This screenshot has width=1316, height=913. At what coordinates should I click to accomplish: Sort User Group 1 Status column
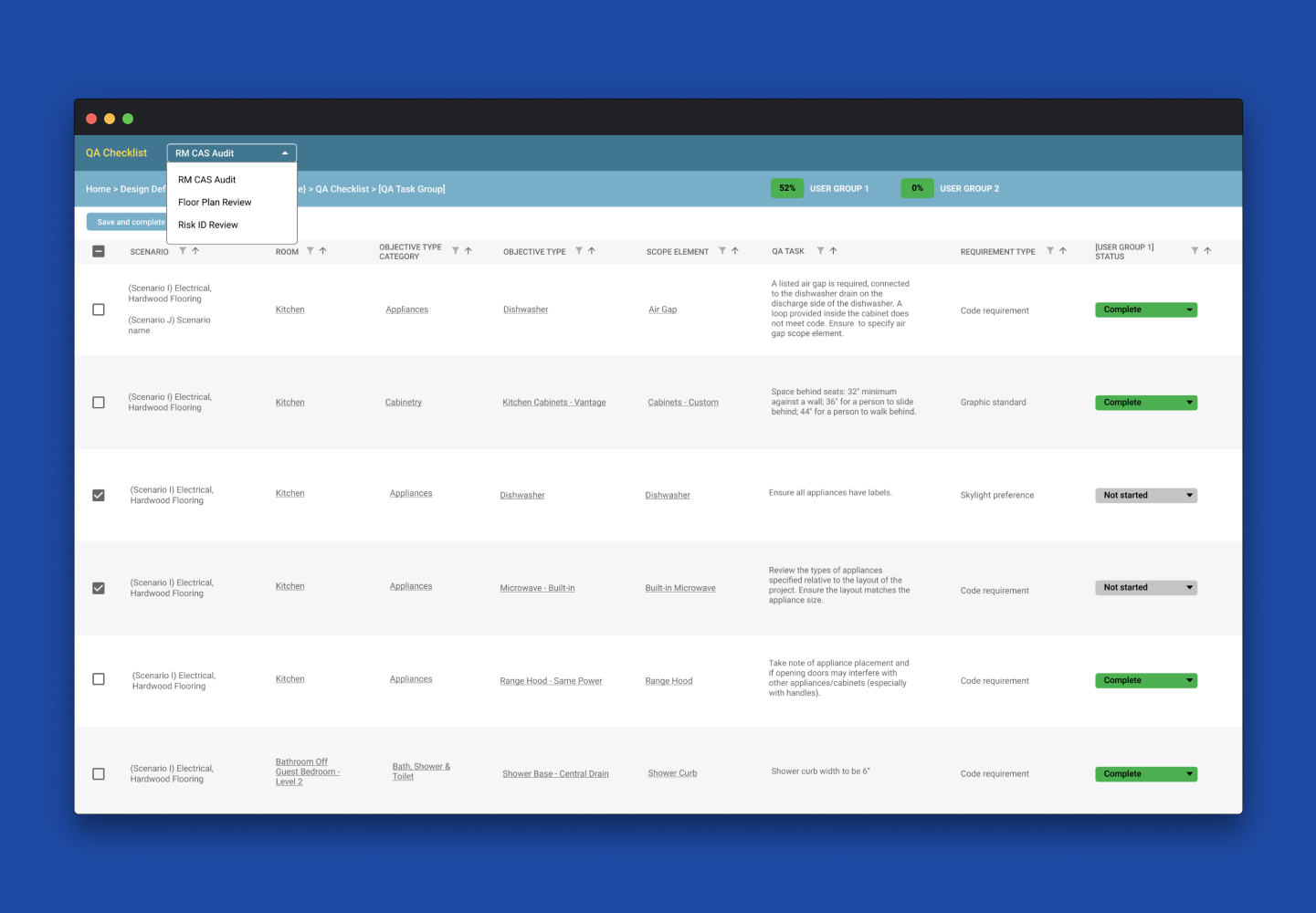(x=1207, y=251)
